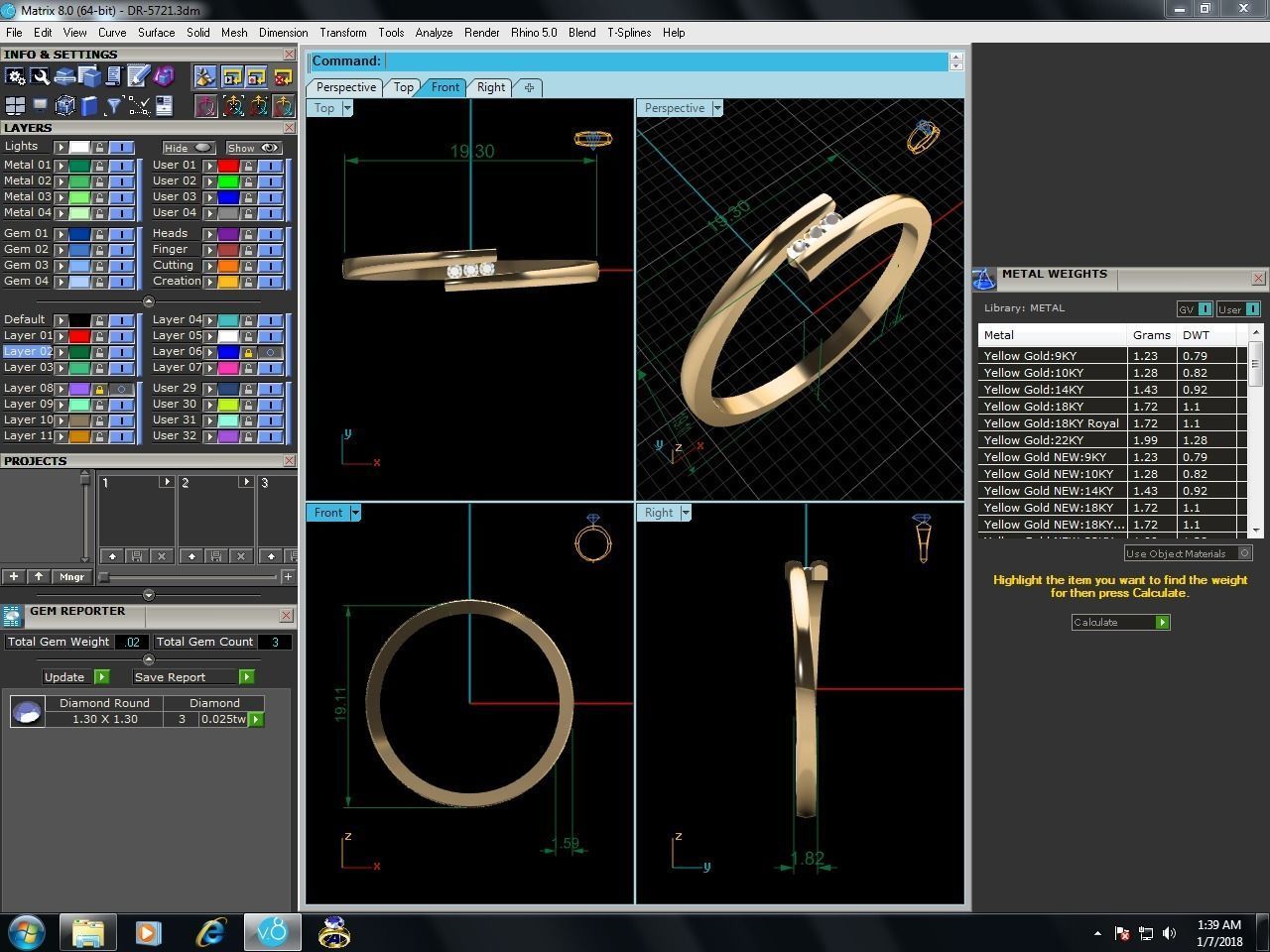Screen dimensions: 1270x952
Task: Open the Windows Start menu
Action: (x=26, y=932)
